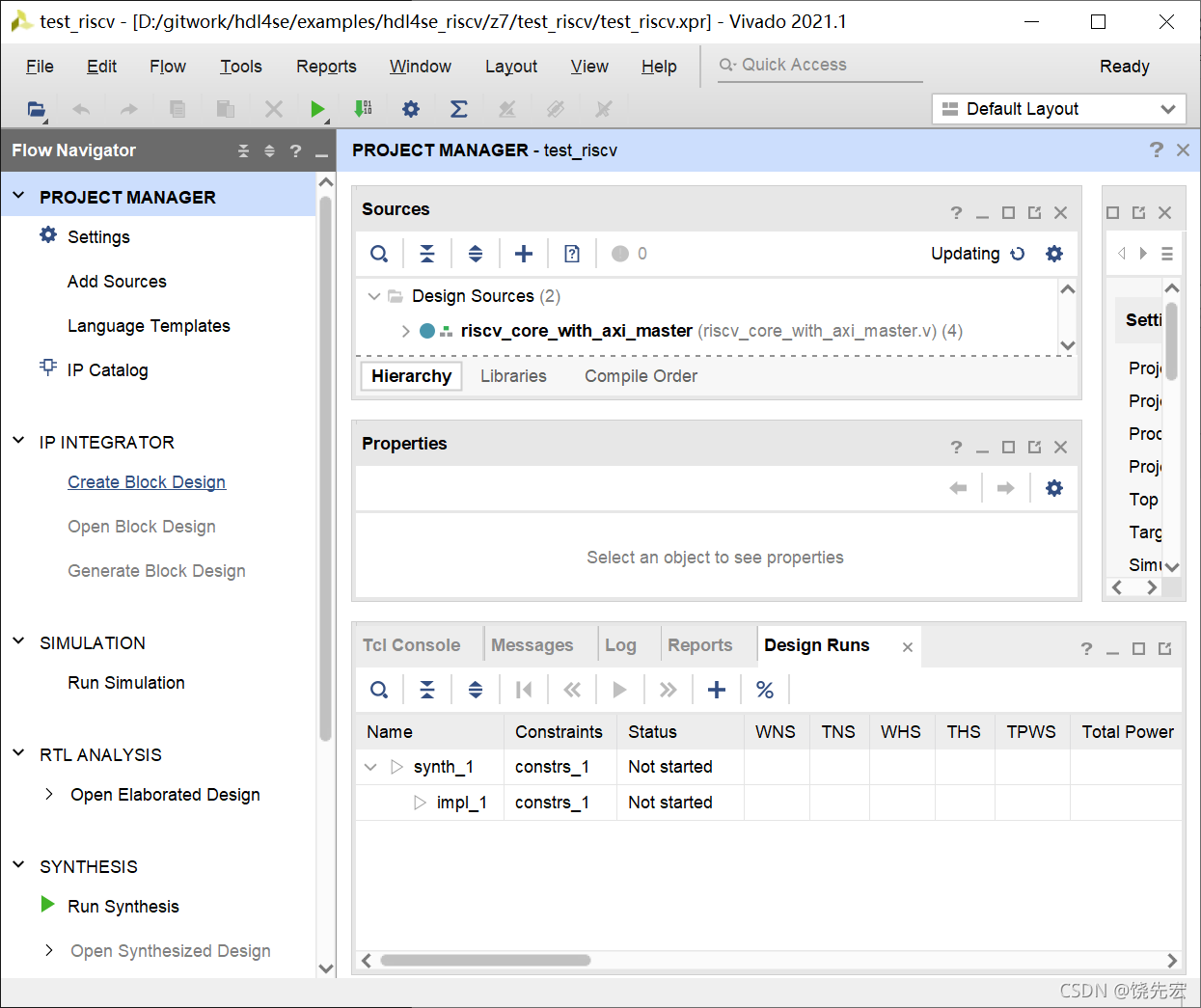
Task: Collapse the IP INTEGRATOR section
Action: pyautogui.click(x=18, y=441)
